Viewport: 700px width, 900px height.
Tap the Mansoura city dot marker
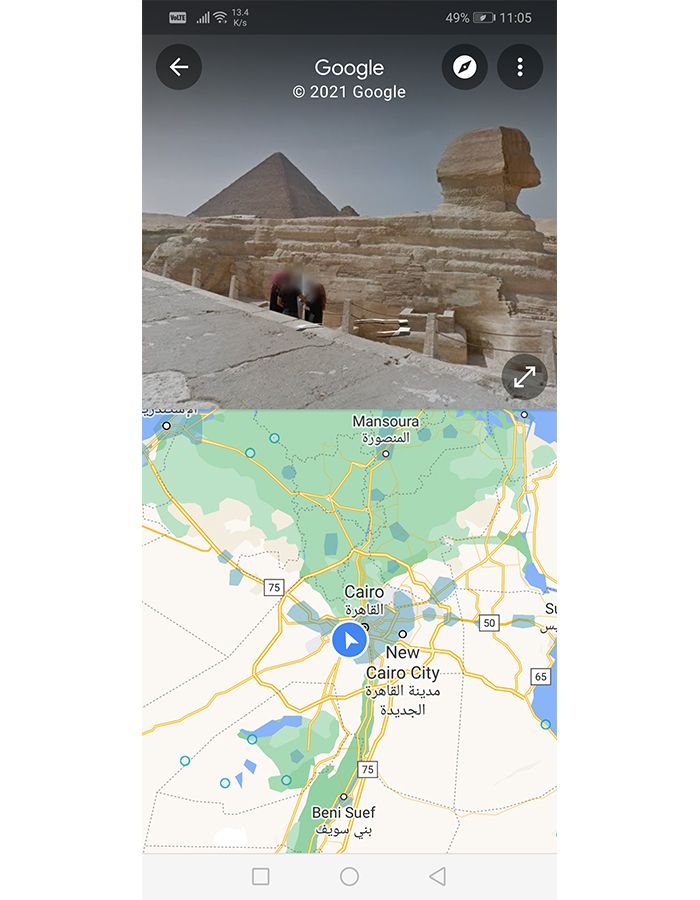click(x=386, y=453)
